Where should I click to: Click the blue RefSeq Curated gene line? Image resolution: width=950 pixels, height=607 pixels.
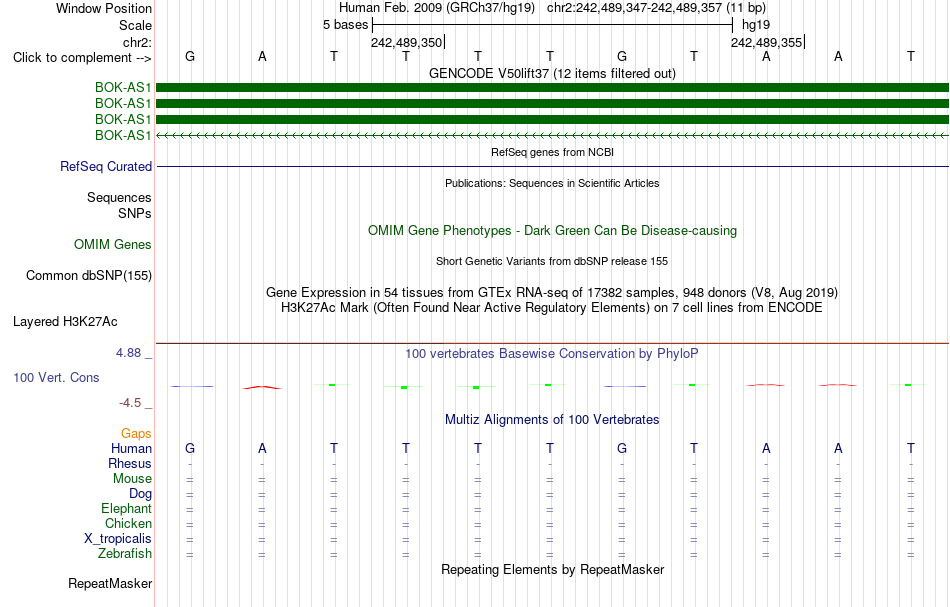click(x=552, y=167)
